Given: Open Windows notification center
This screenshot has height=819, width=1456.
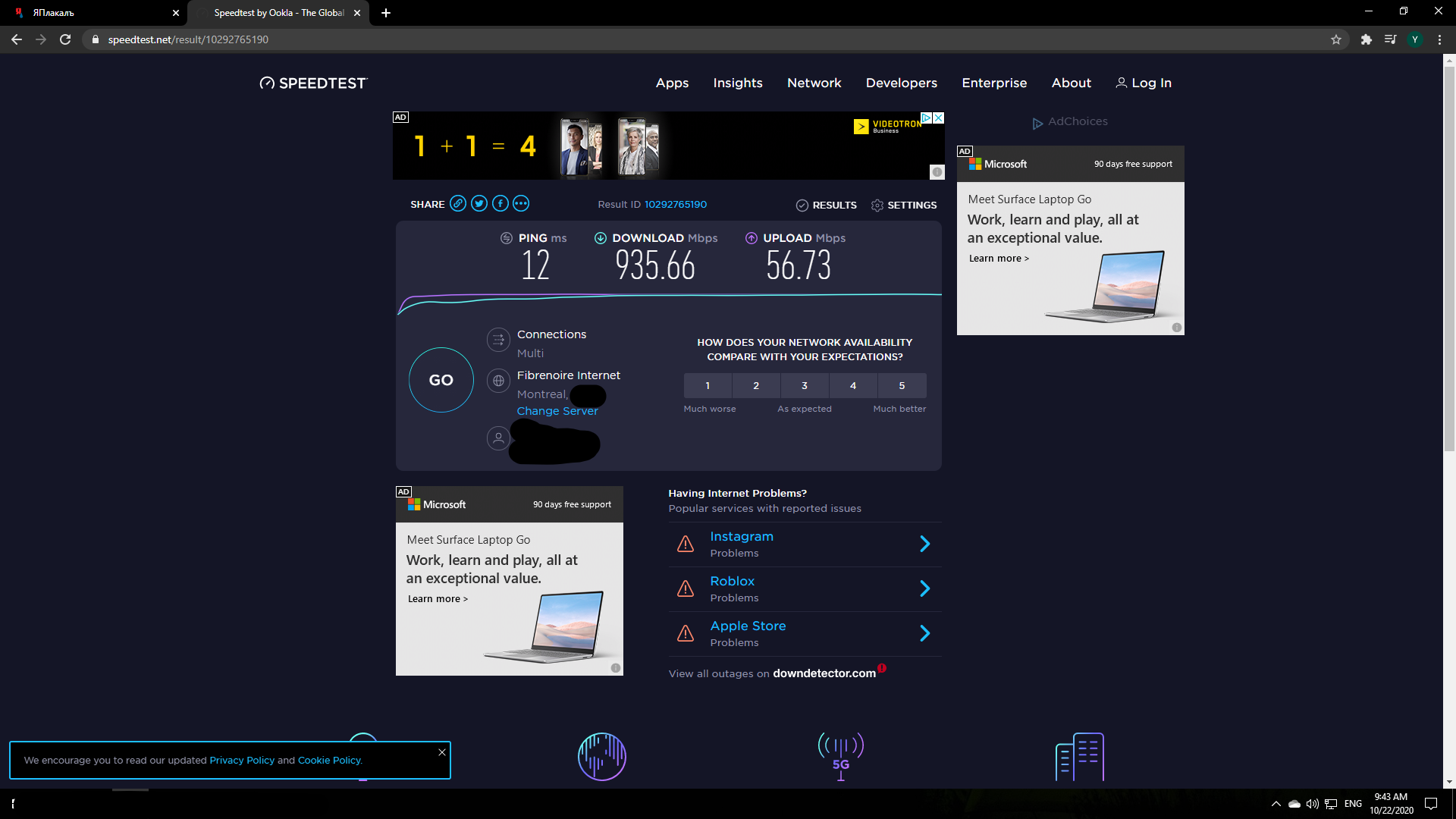Looking at the screenshot, I should [x=1431, y=804].
